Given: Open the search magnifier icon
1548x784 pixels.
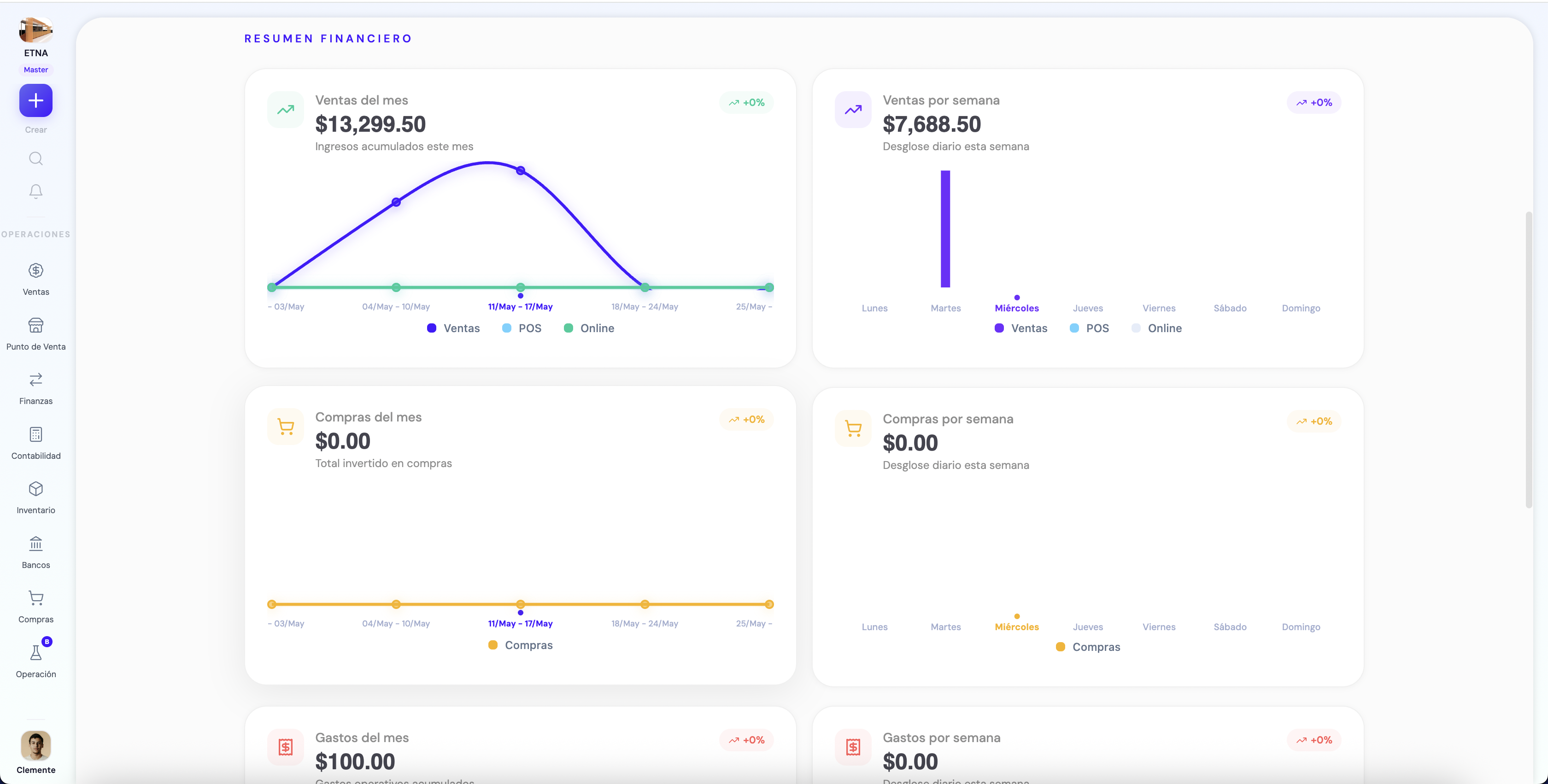Looking at the screenshot, I should 35,158.
